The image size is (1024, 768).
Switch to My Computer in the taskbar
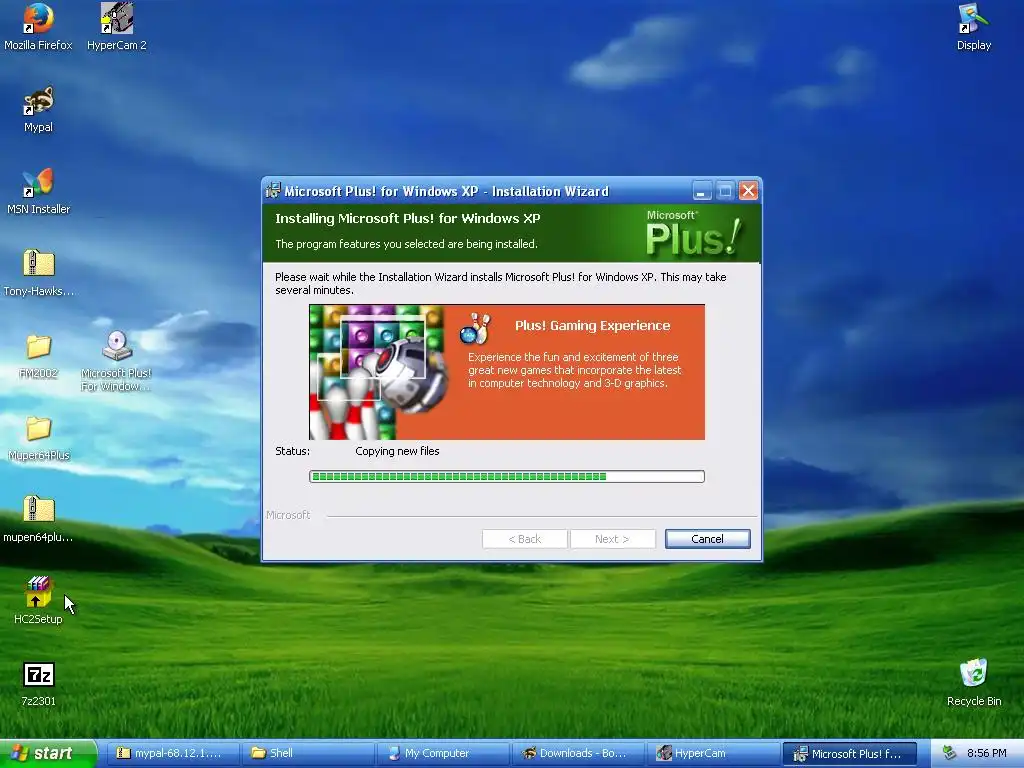click(442, 753)
